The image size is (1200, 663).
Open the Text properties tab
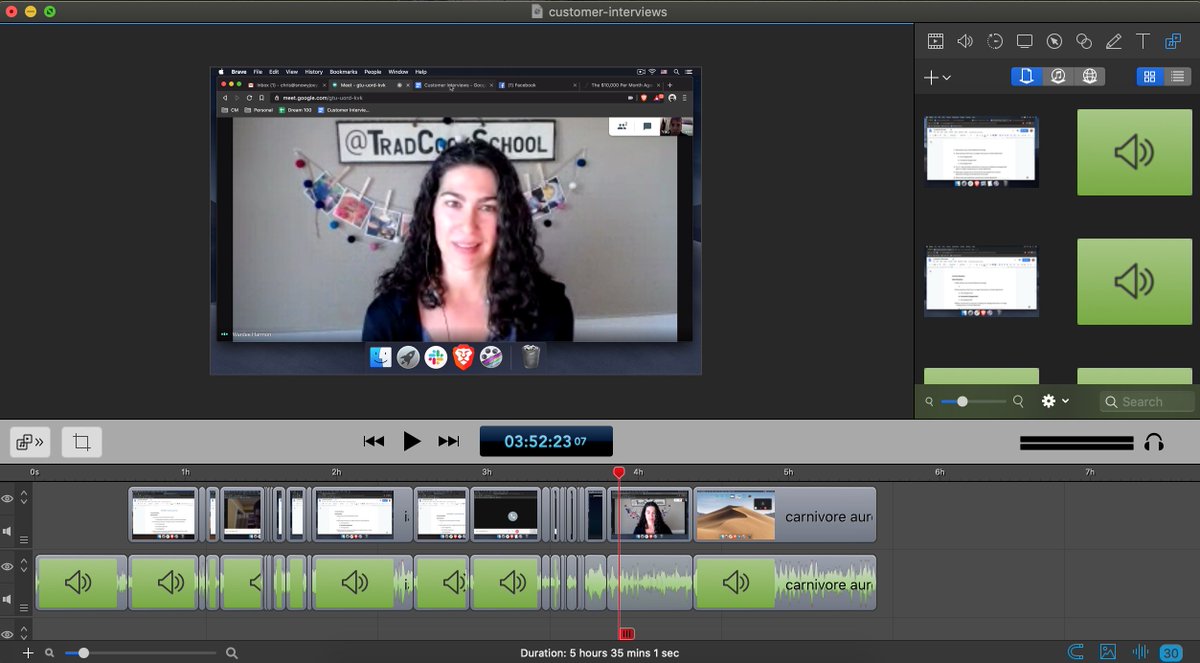pyautogui.click(x=1143, y=41)
